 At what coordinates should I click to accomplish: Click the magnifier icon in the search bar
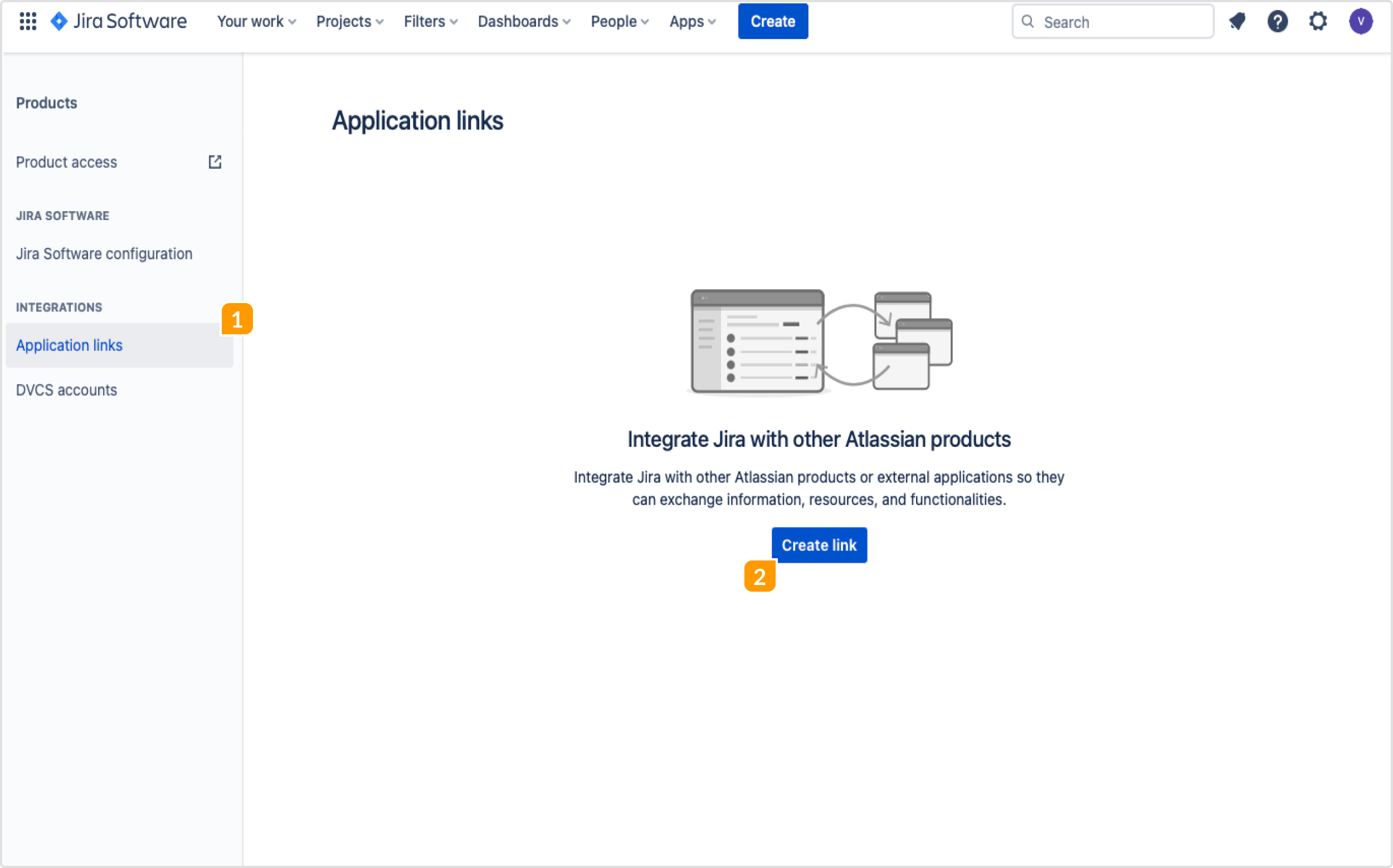click(1027, 21)
